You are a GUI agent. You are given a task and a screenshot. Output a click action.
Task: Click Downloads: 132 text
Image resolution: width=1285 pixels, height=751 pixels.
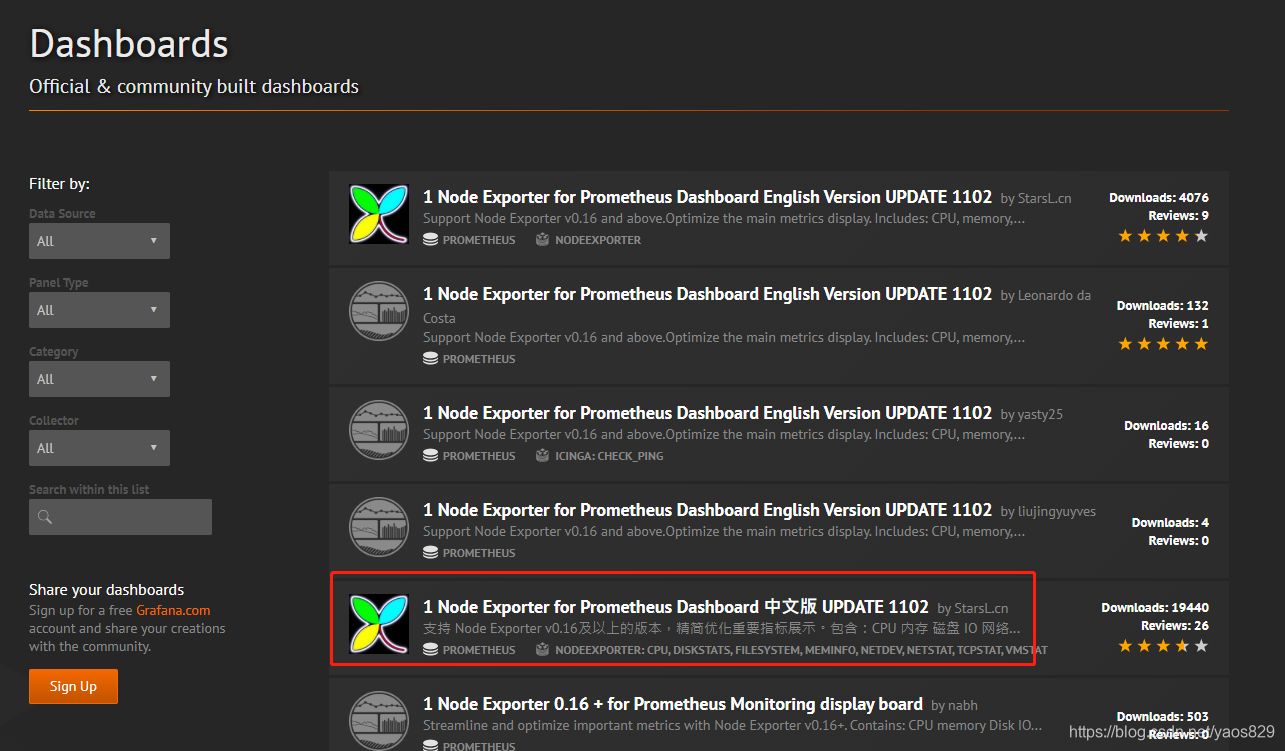pos(1163,306)
